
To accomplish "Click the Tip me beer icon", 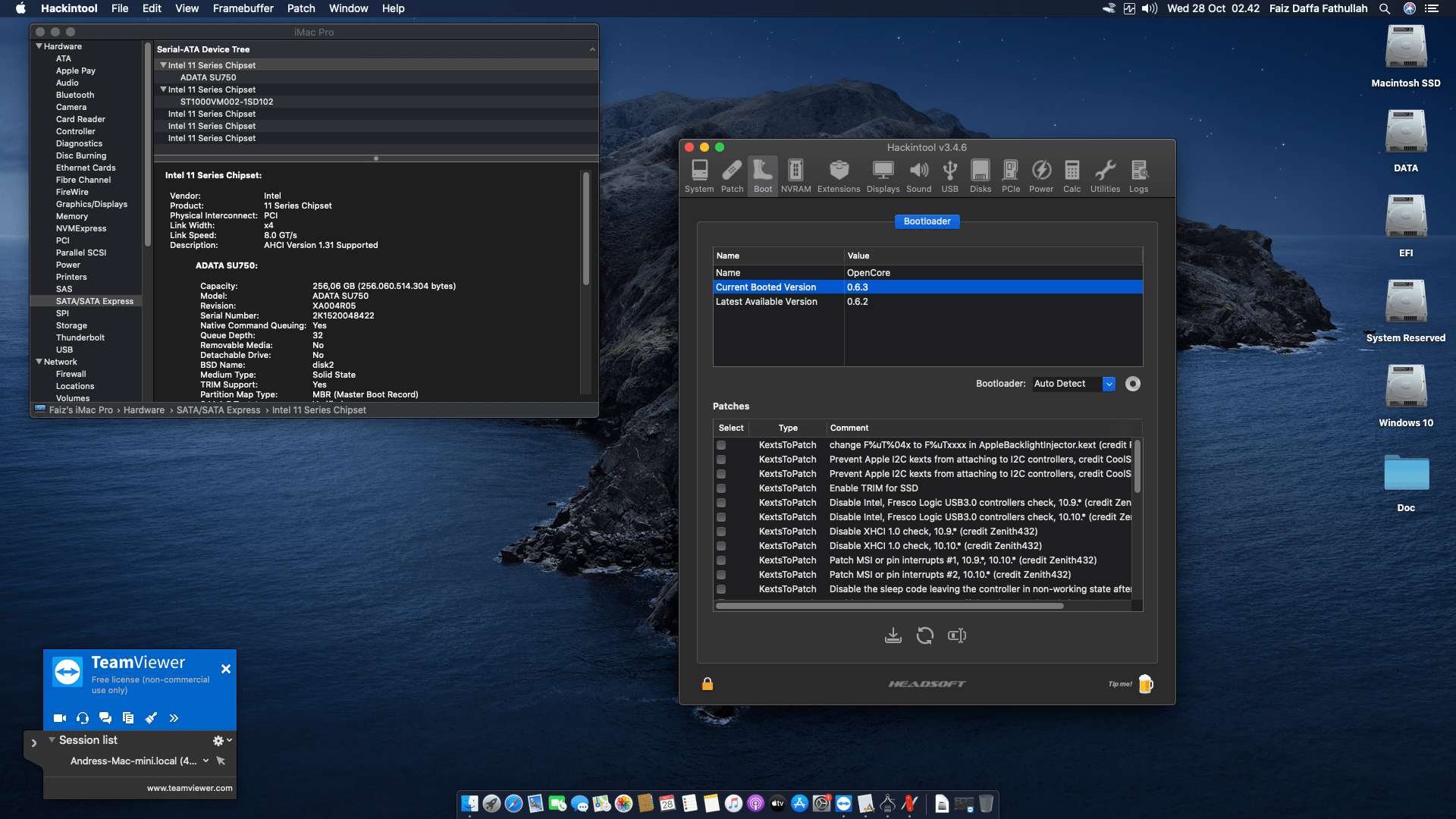I will [1146, 683].
